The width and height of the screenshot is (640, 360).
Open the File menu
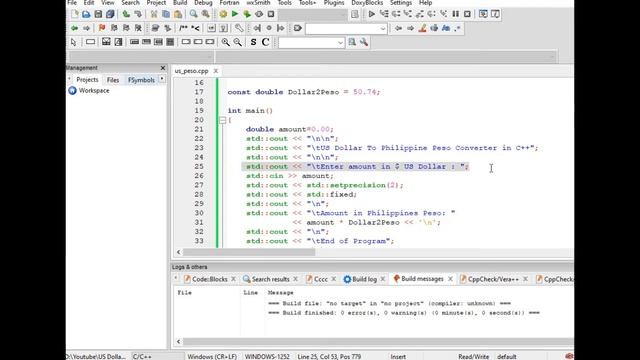pyautogui.click(x=72, y=3)
